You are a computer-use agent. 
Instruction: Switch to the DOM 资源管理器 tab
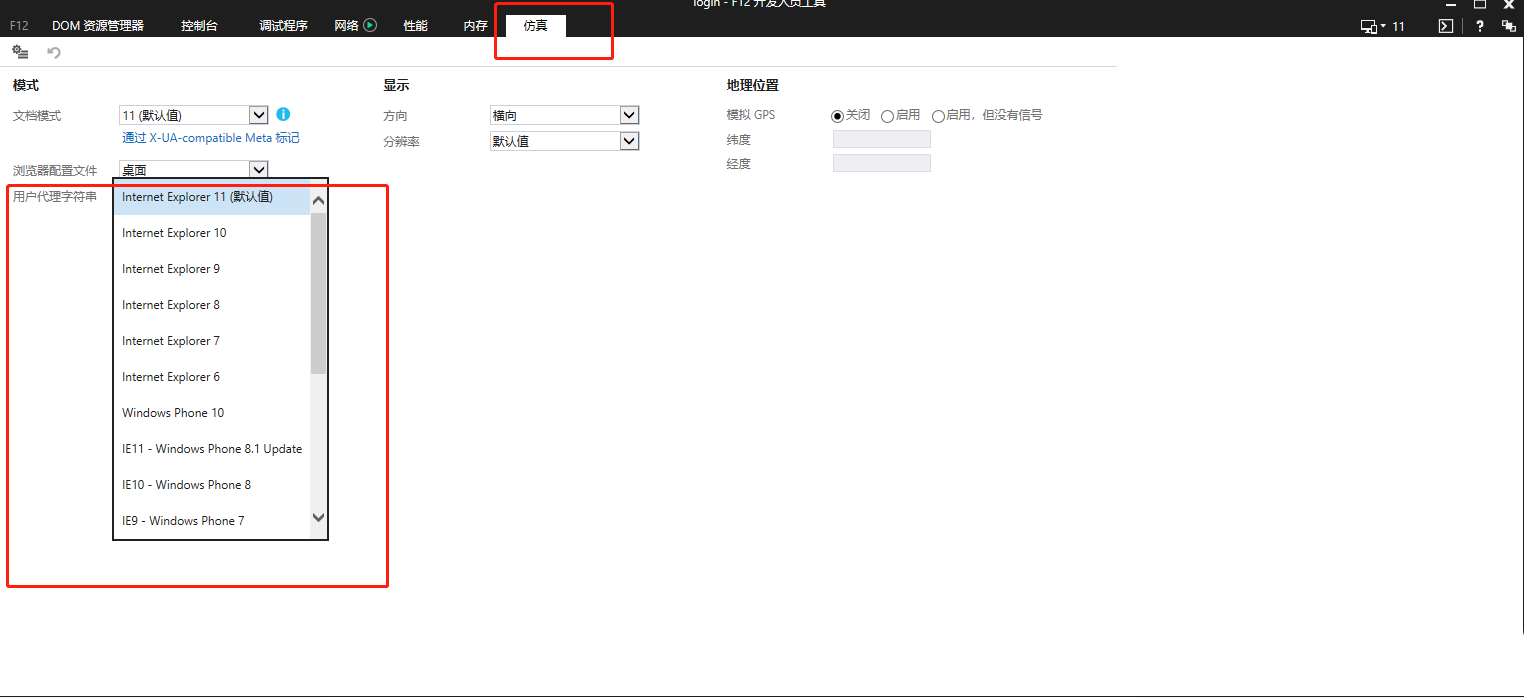coord(98,25)
